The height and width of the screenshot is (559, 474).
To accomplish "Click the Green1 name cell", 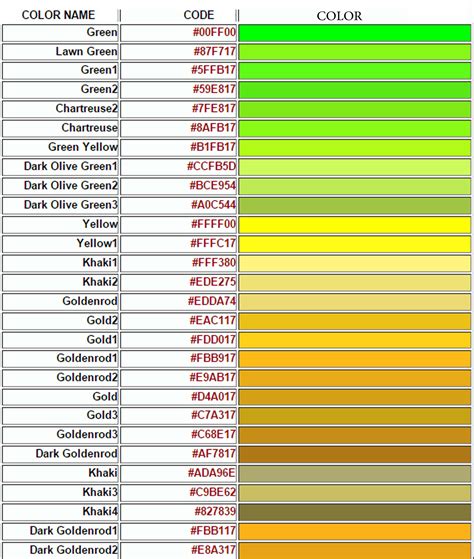I will click(60, 71).
